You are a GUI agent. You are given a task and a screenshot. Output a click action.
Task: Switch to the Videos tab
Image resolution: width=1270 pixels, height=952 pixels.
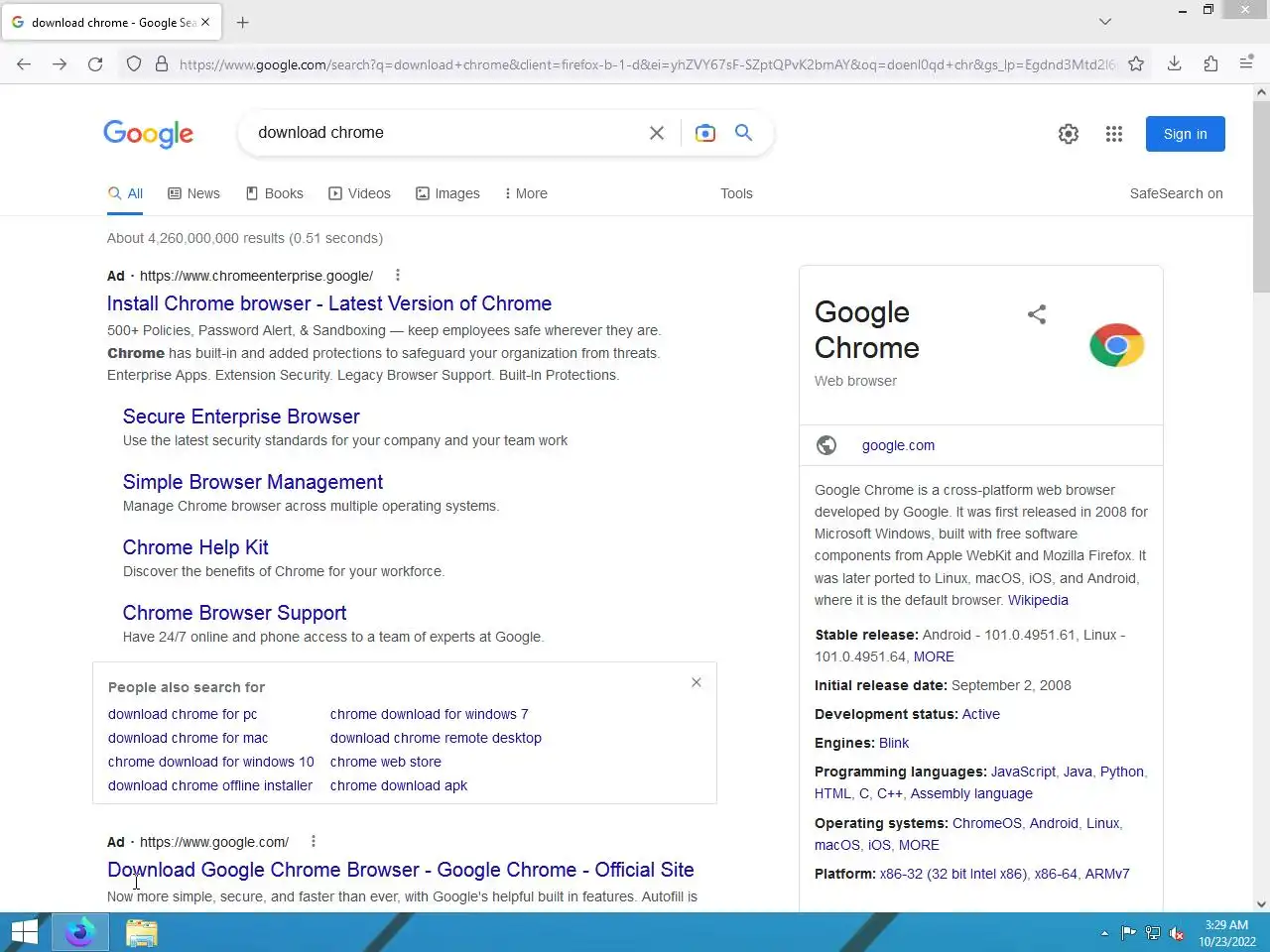360,193
